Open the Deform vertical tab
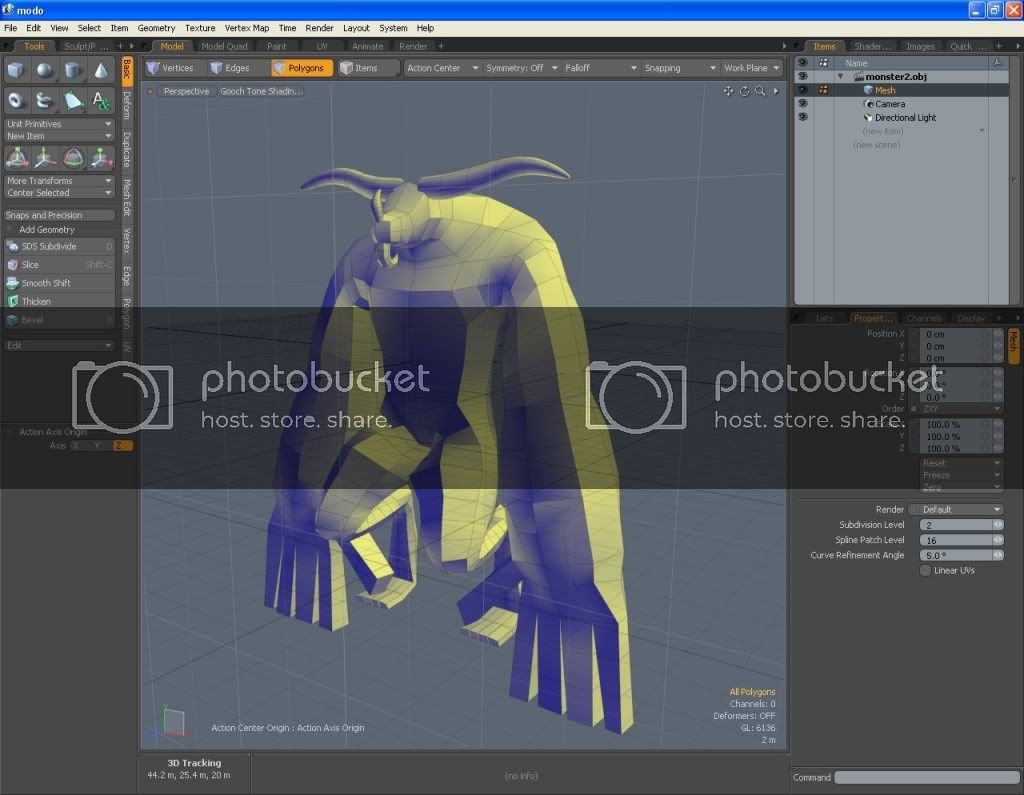Image resolution: width=1024 pixels, height=795 pixels. pos(127,105)
